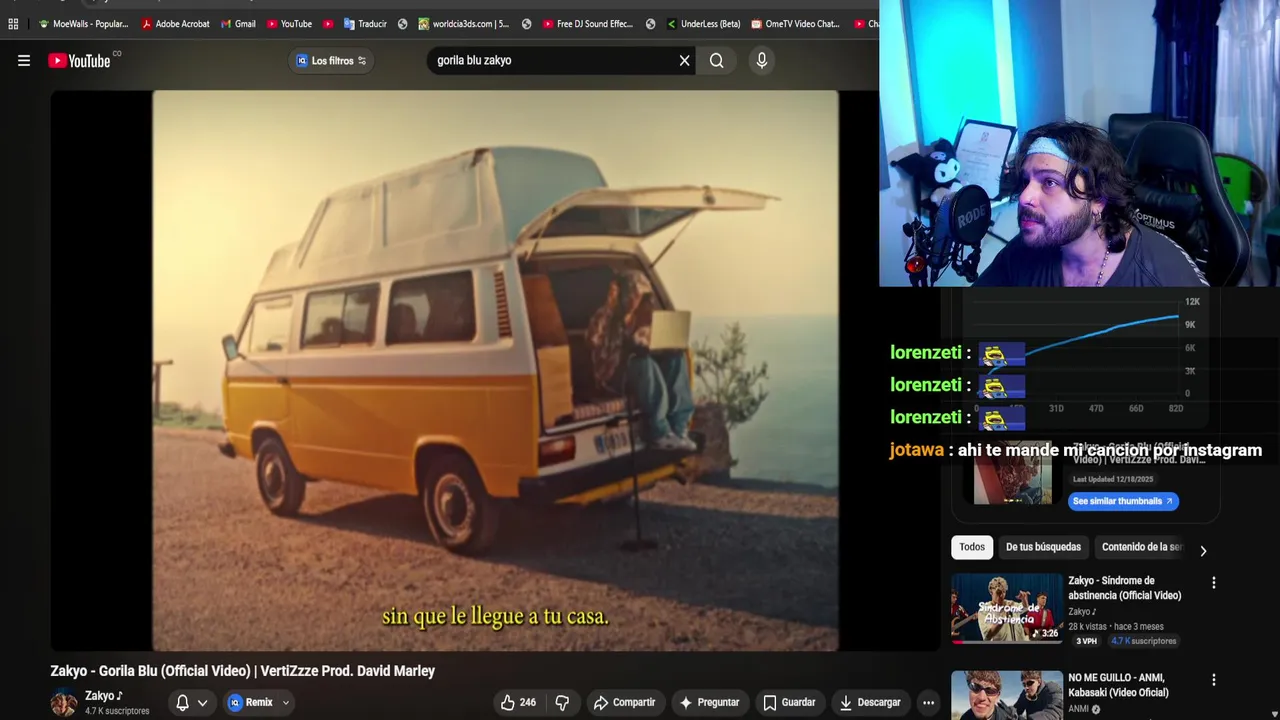Open more actions three-dot menu

928,703
